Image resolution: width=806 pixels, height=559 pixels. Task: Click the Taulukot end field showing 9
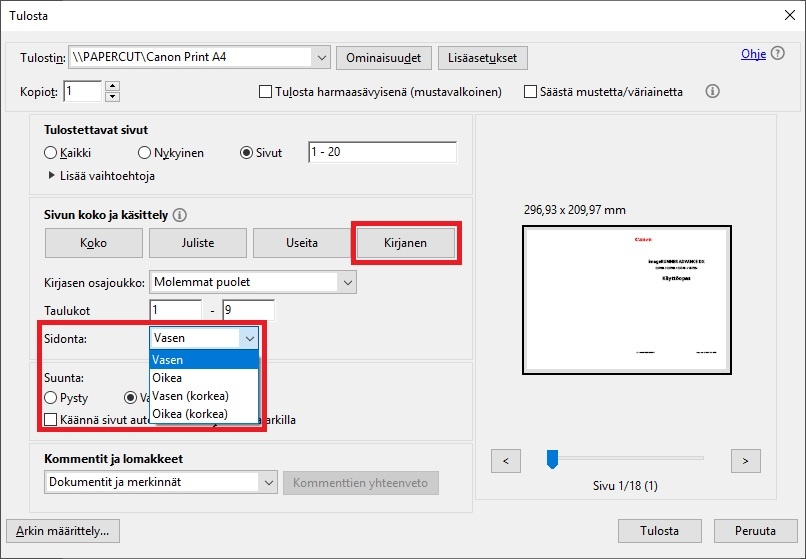249,310
